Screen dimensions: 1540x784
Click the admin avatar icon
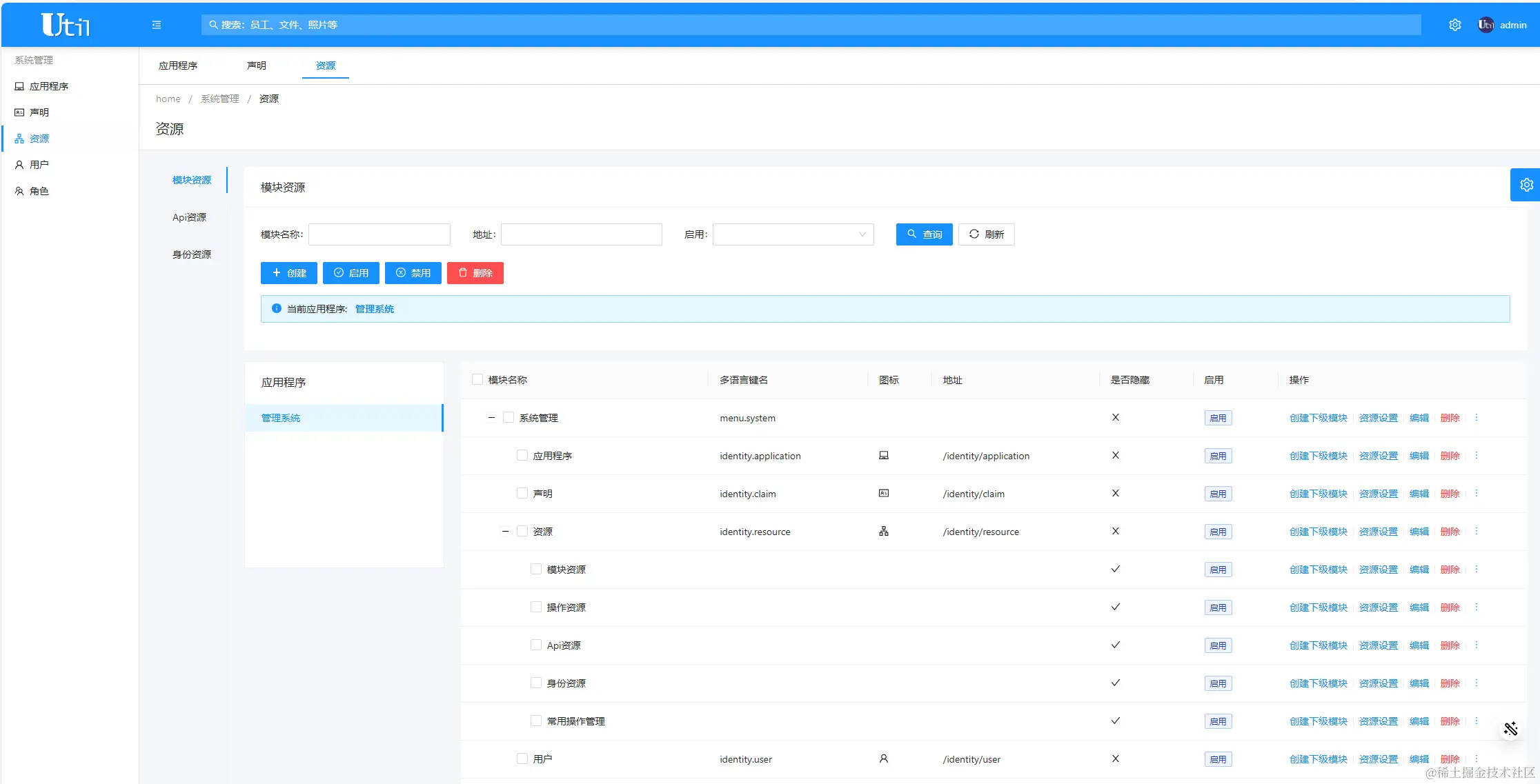tap(1485, 25)
